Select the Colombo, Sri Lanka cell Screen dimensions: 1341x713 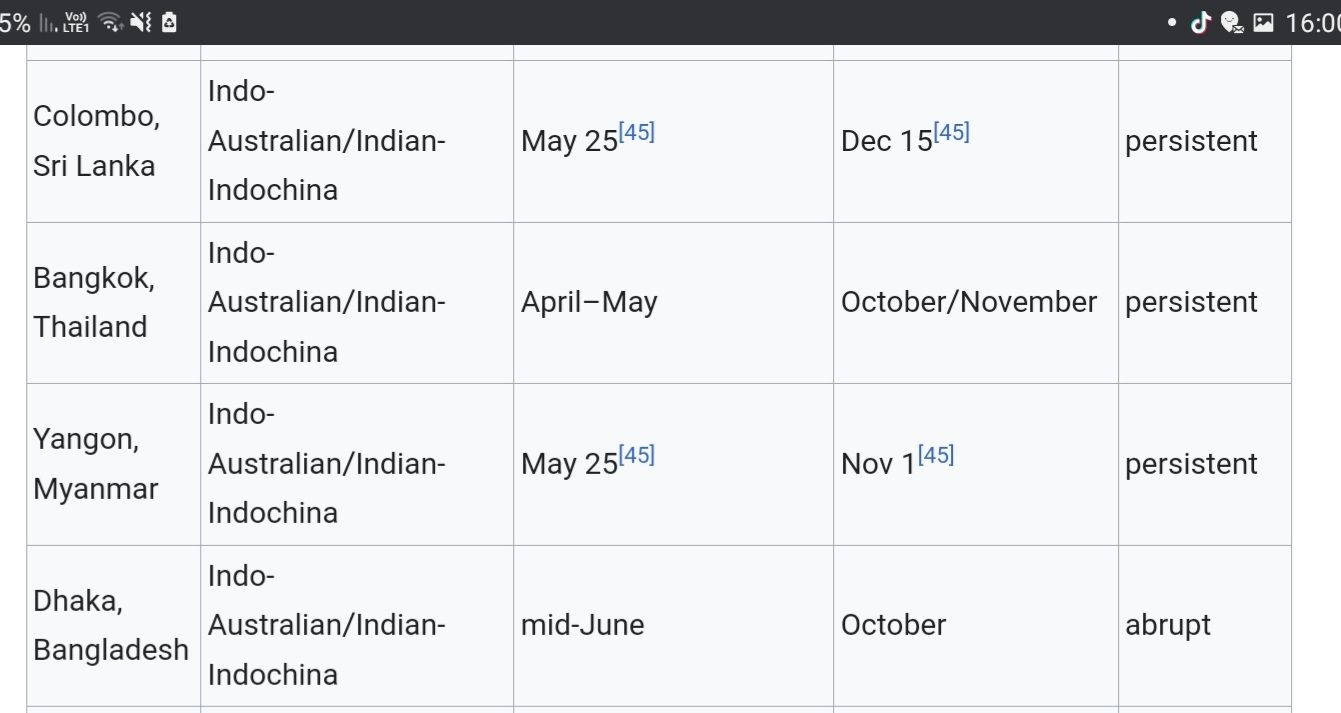click(x=96, y=141)
